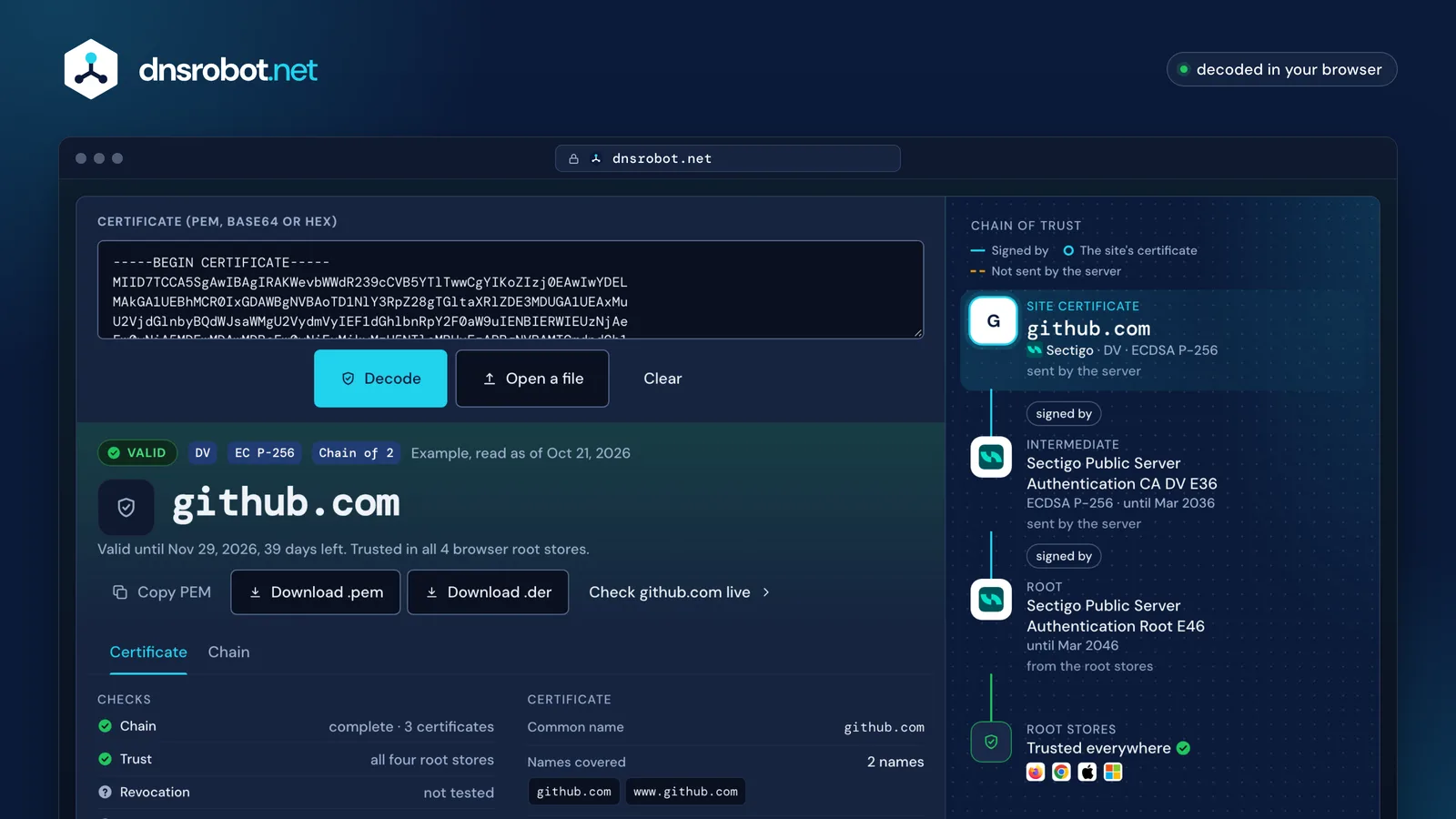Download the .der file
Viewport: 1456px width, 819px height.
(488, 592)
